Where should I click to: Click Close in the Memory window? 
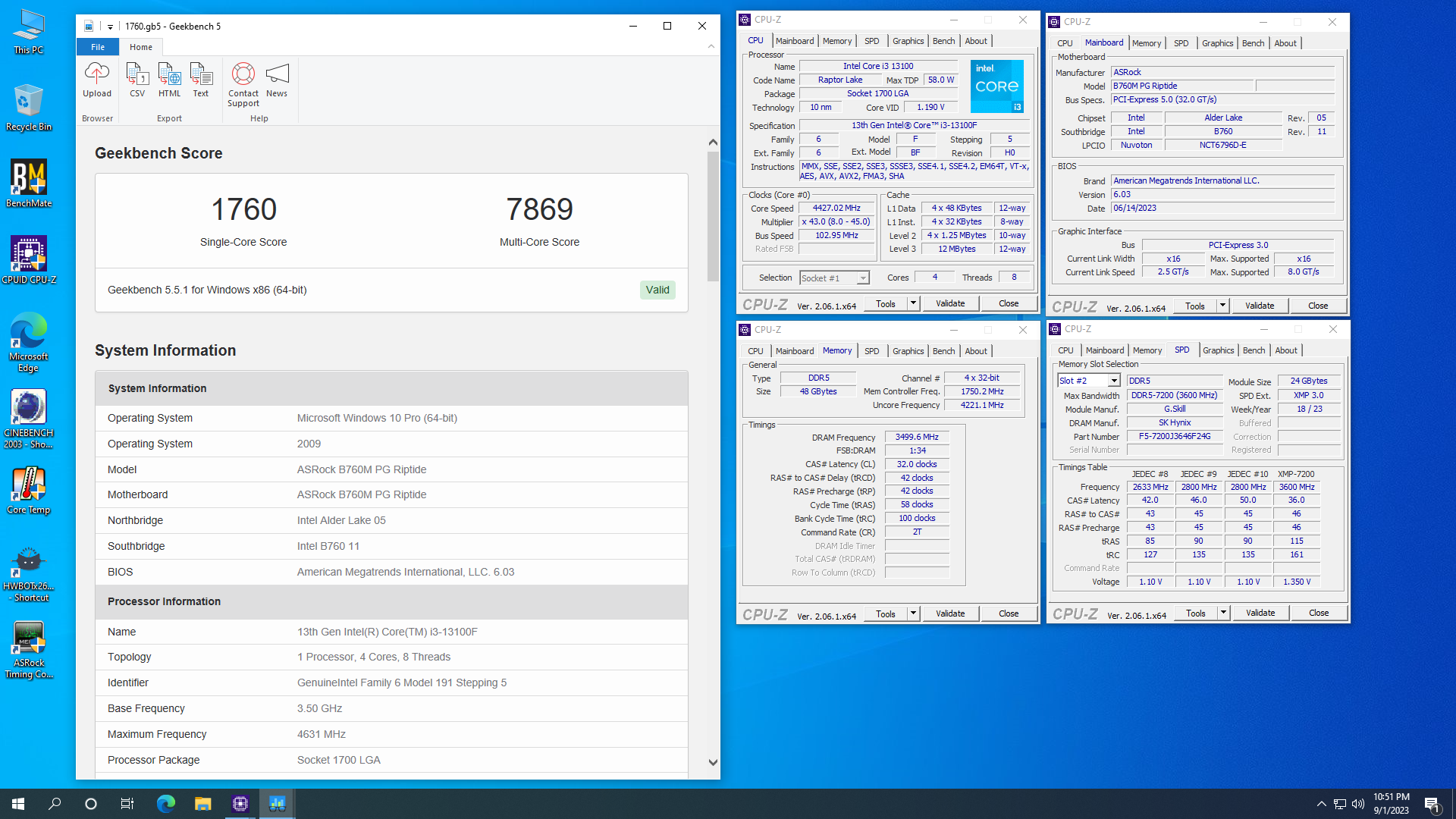(x=1009, y=613)
